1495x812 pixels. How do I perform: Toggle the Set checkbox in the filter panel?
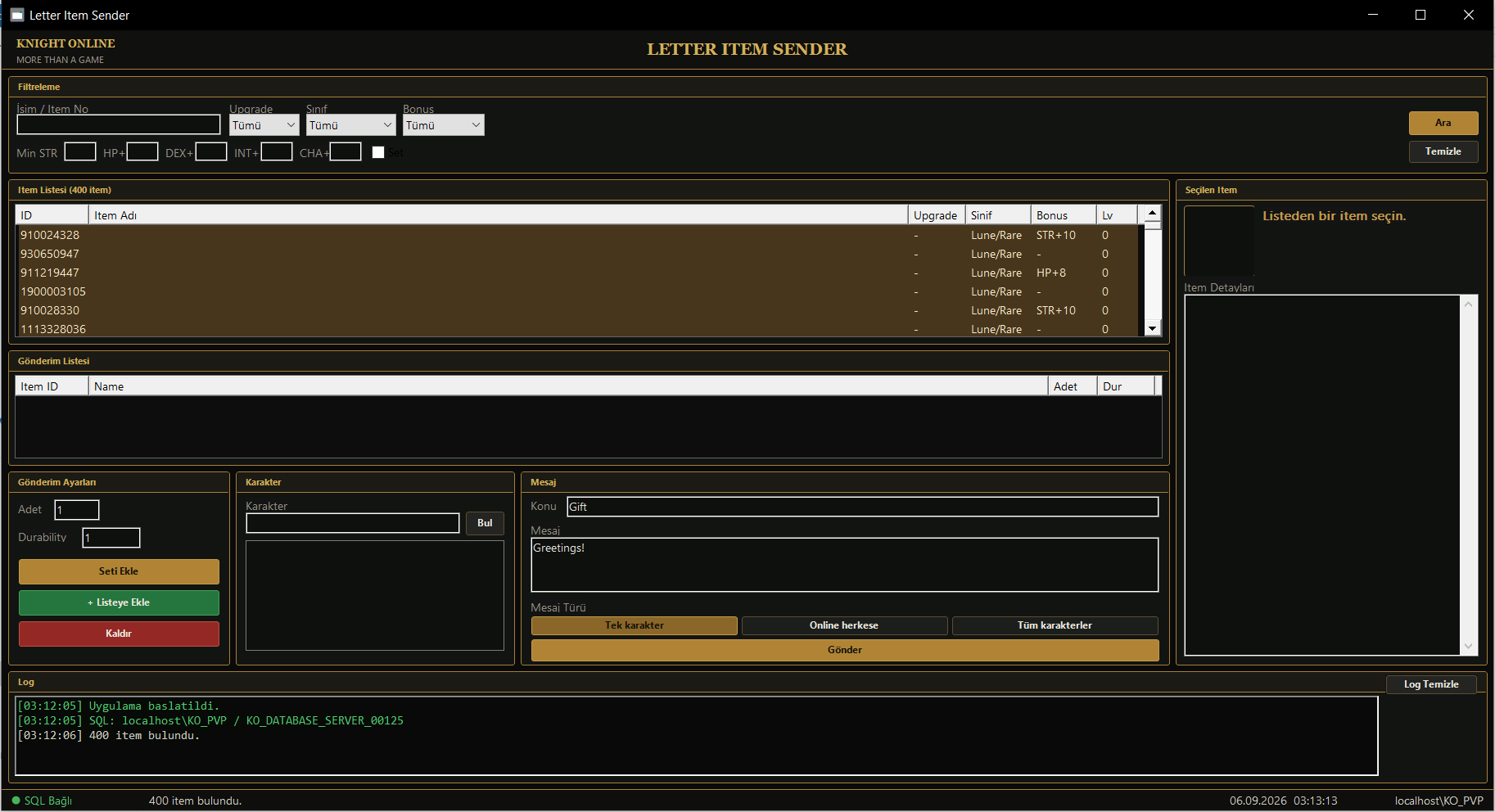point(378,152)
